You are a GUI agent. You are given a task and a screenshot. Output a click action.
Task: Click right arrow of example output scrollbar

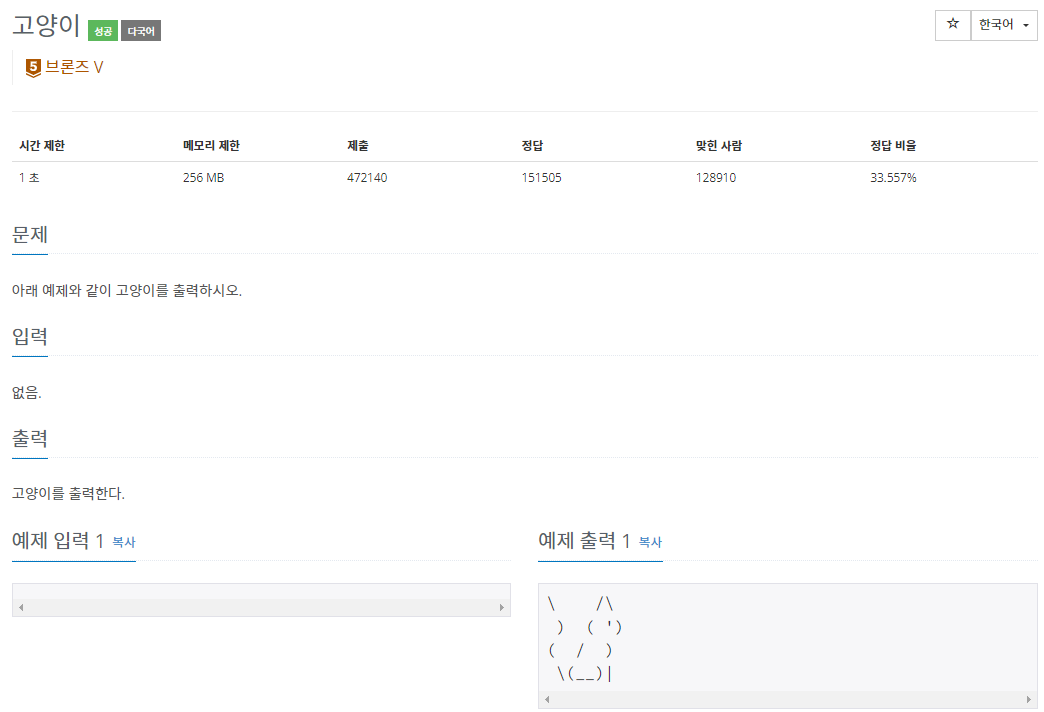[x=1029, y=699]
